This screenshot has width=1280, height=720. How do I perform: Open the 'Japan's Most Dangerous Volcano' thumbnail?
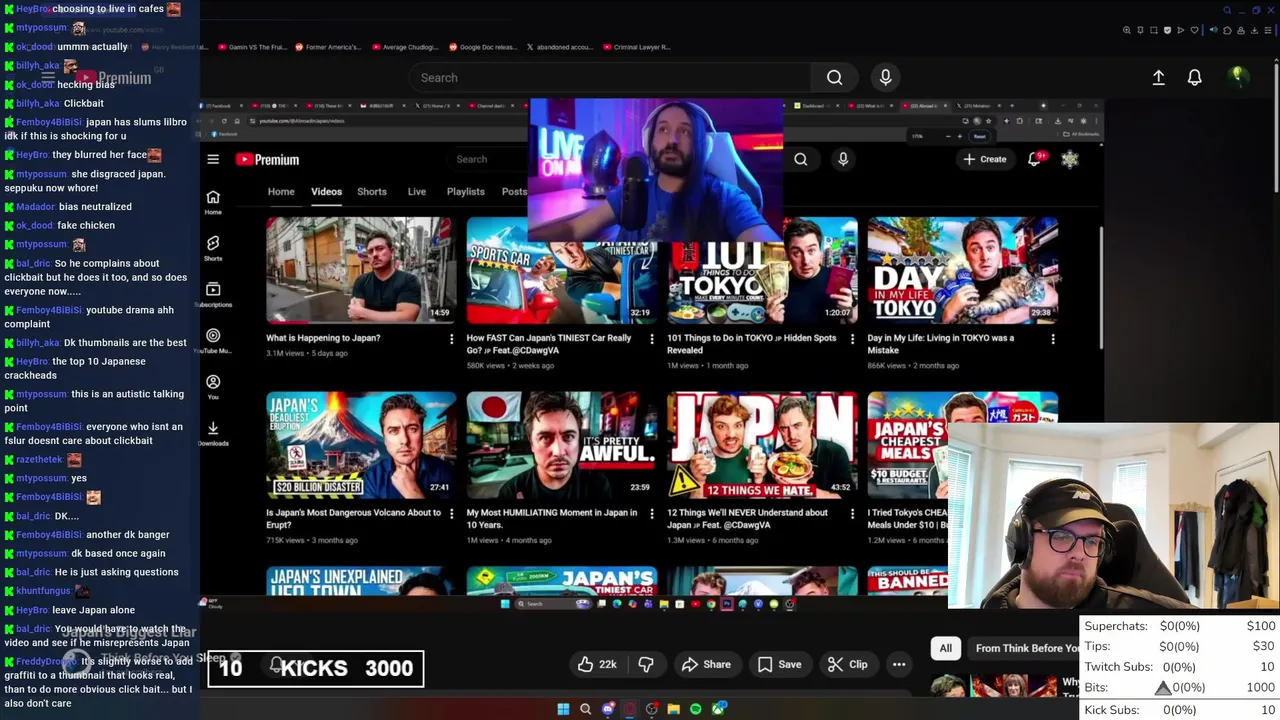click(360, 445)
